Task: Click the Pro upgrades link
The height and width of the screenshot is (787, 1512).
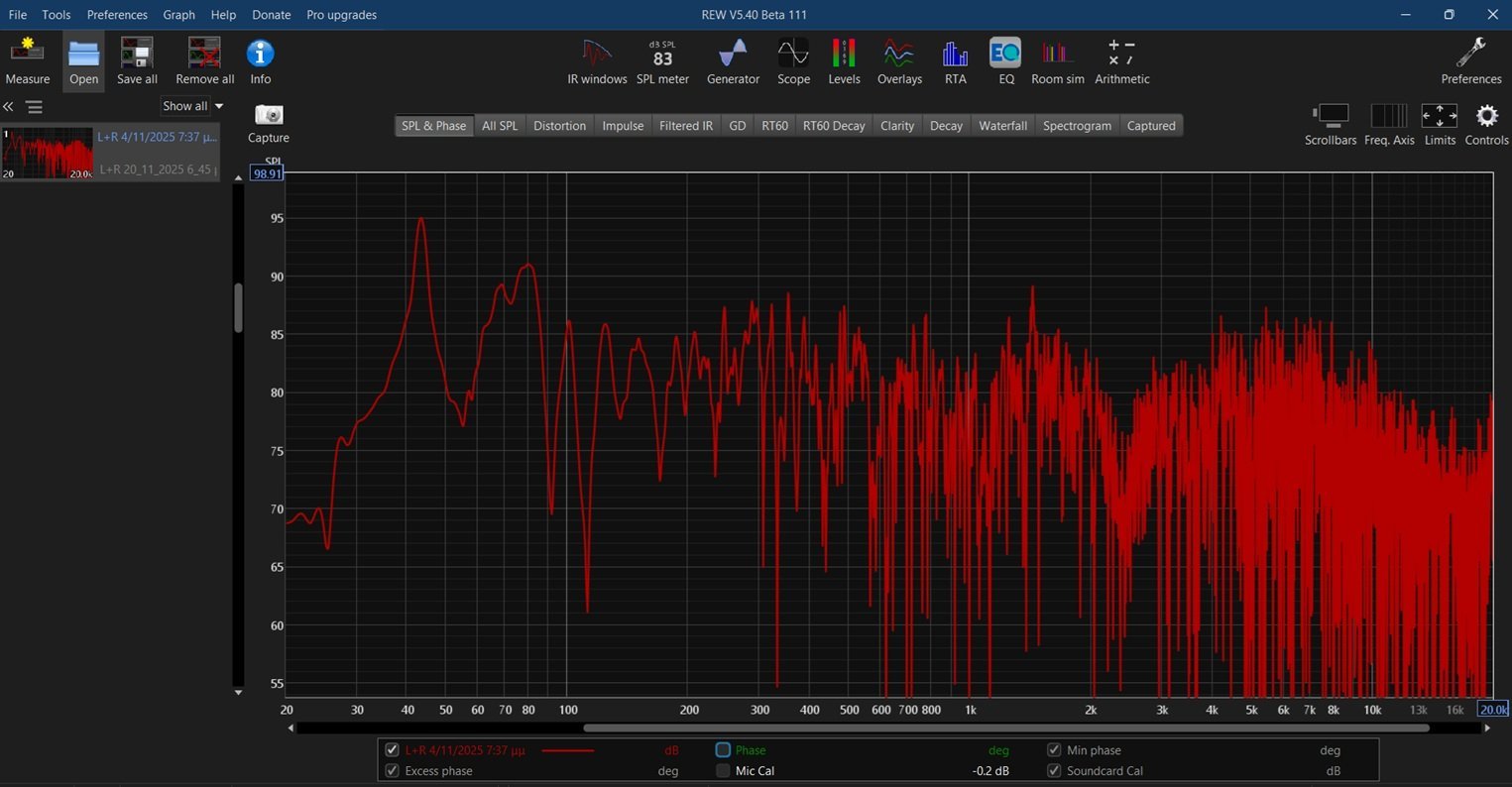Action: [341, 15]
